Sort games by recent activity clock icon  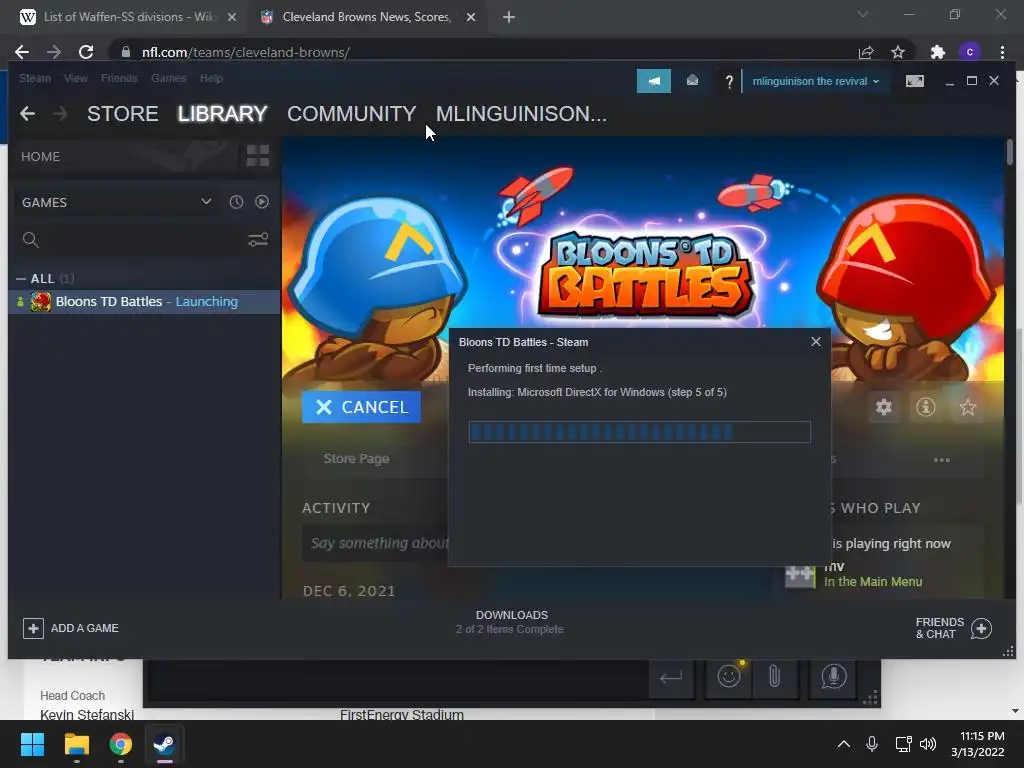coord(236,202)
